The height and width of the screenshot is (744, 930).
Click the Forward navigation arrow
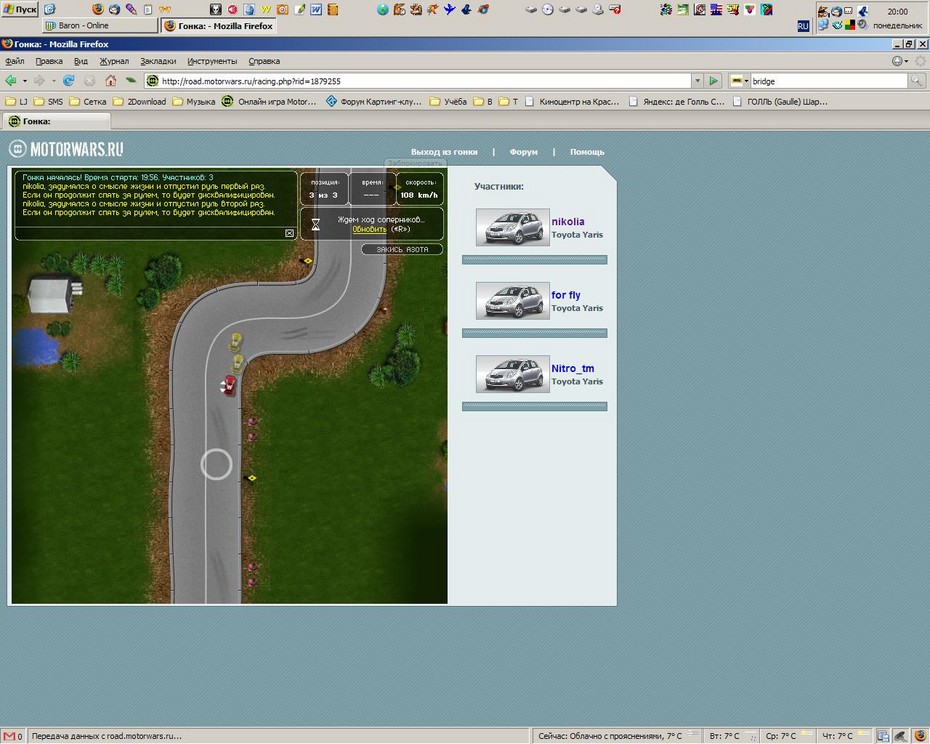click(39, 81)
